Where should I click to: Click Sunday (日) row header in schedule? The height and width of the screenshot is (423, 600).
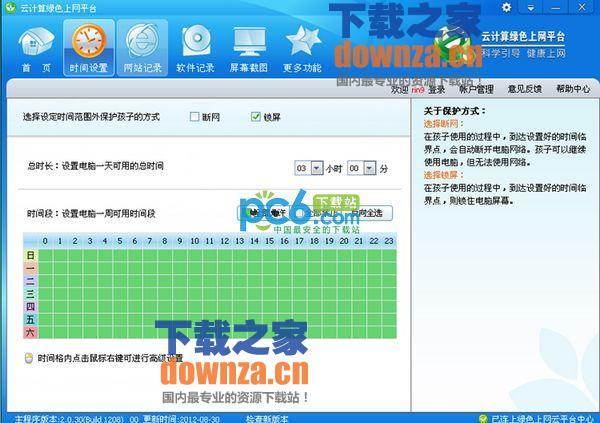(30, 256)
